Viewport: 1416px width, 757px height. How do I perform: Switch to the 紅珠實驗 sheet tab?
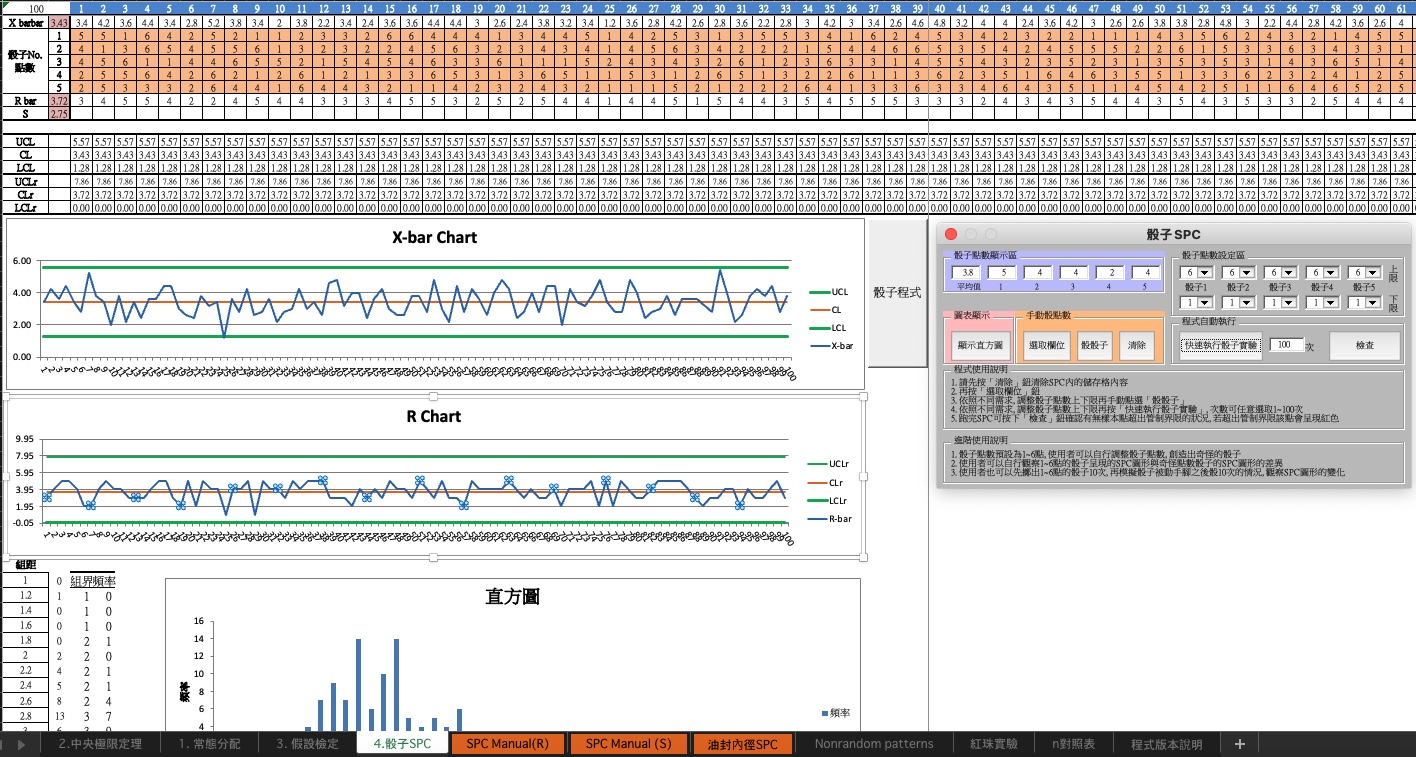994,744
